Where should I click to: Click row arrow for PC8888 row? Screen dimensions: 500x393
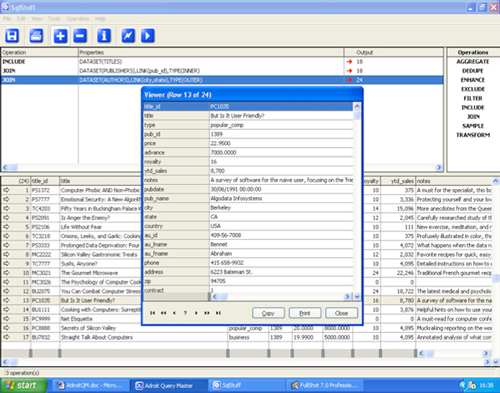[6, 328]
